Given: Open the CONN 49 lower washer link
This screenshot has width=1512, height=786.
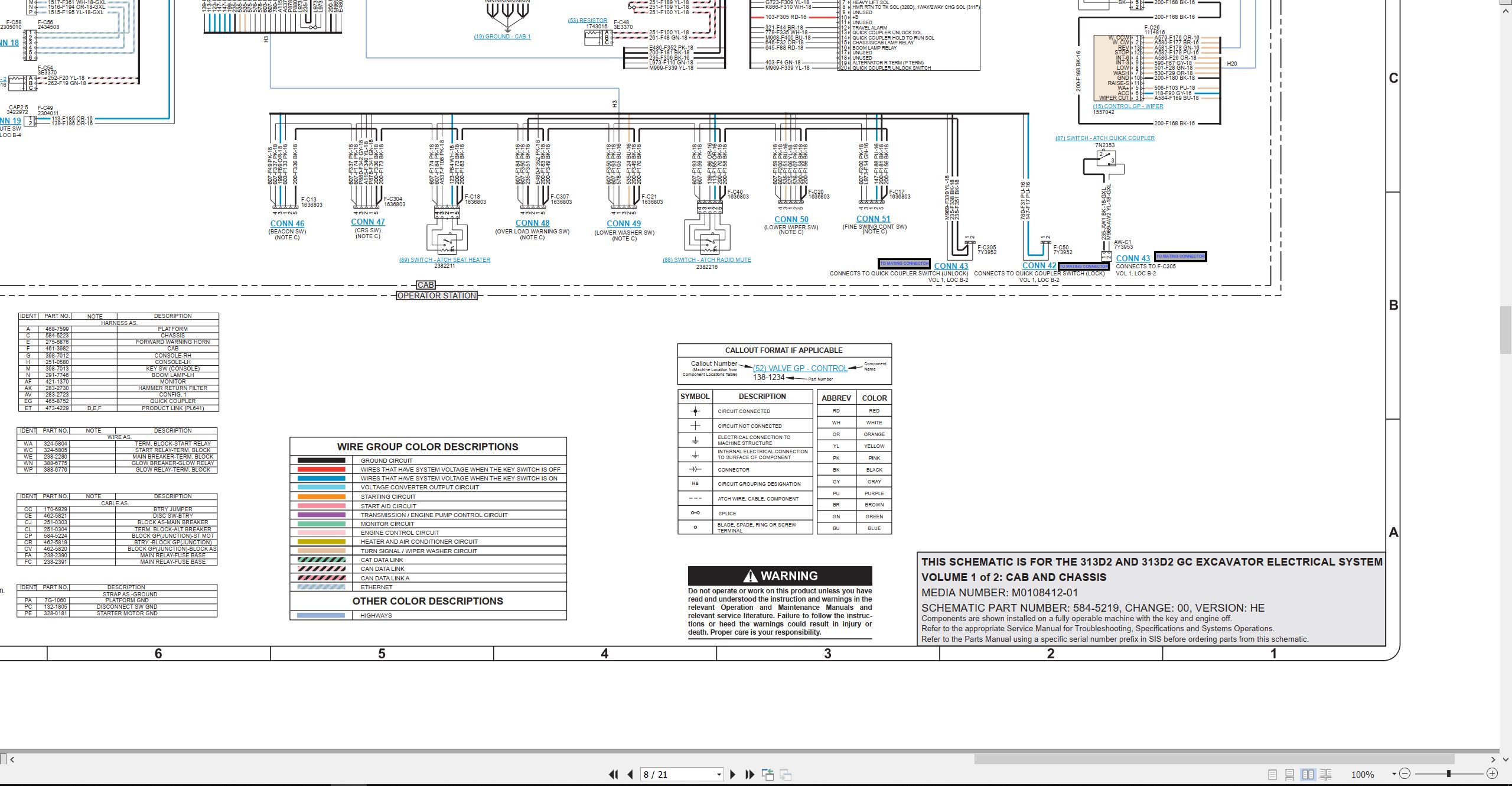Looking at the screenshot, I should [624, 223].
